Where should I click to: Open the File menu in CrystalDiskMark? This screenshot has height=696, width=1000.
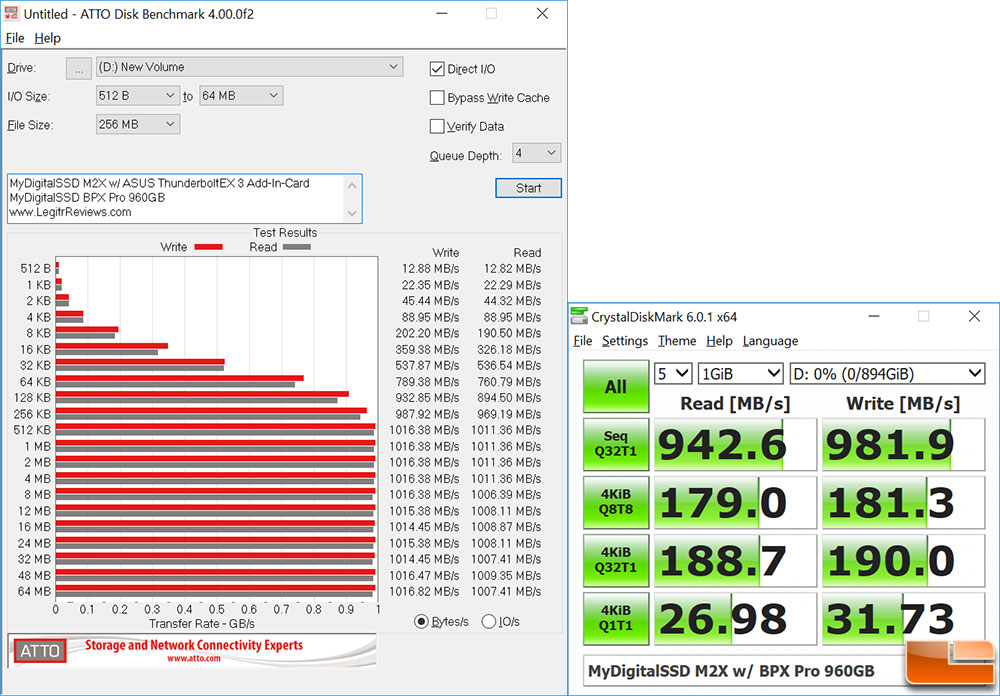coord(582,341)
